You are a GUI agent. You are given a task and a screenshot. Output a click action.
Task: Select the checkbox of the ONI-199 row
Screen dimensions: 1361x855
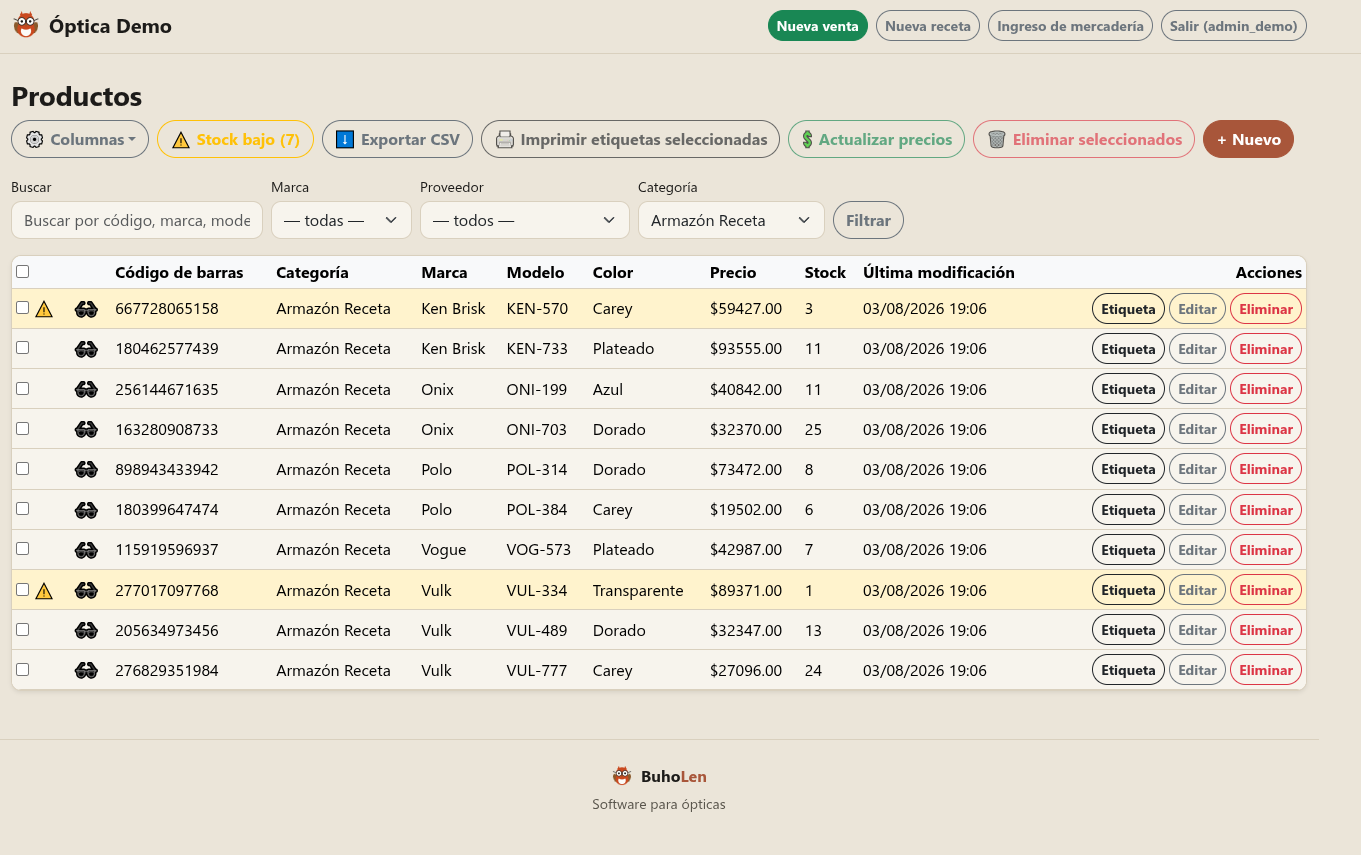click(23, 388)
